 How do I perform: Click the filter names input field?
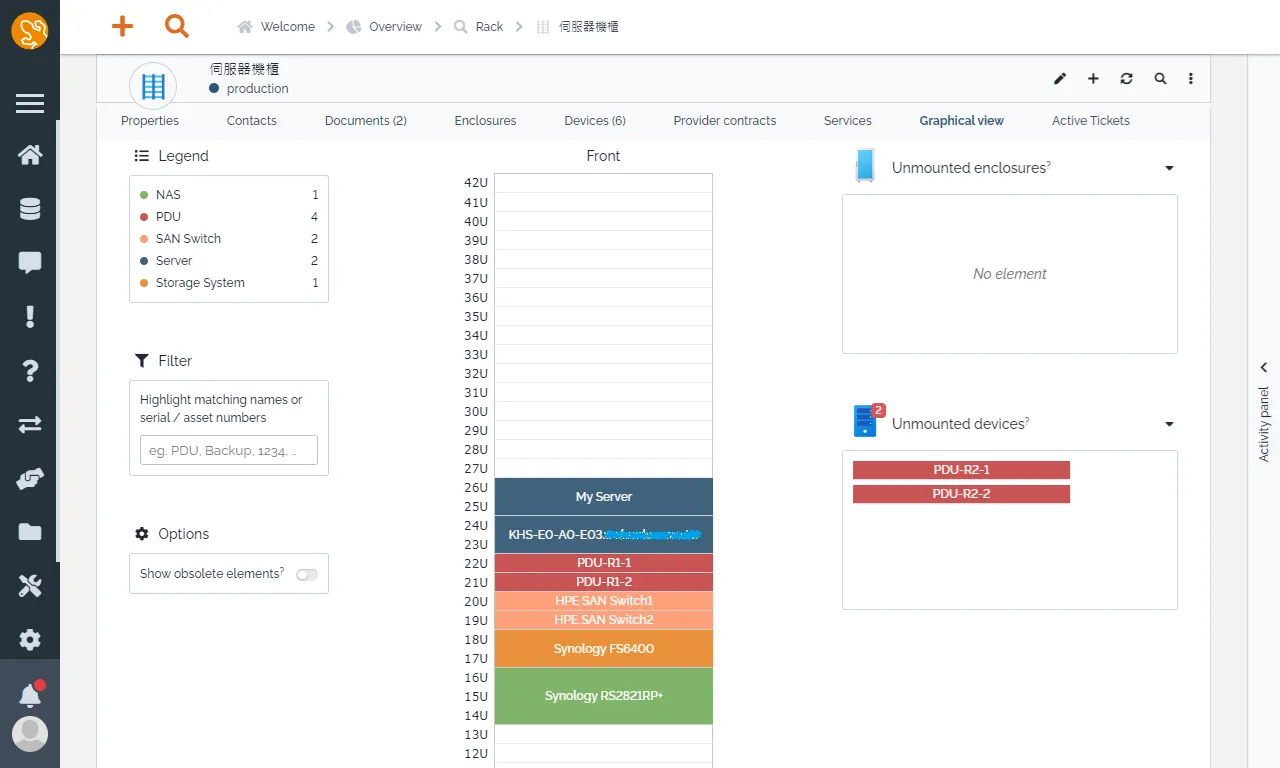(x=229, y=450)
